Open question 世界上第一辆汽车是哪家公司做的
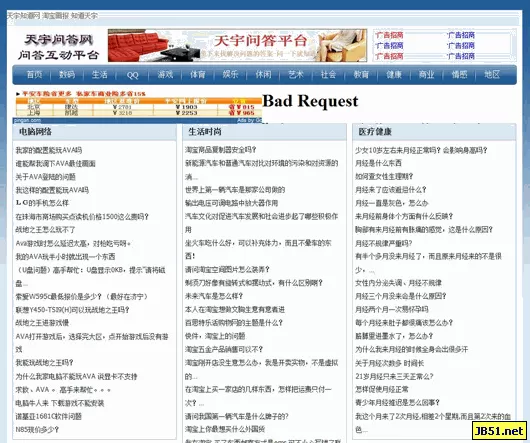 click(235, 190)
